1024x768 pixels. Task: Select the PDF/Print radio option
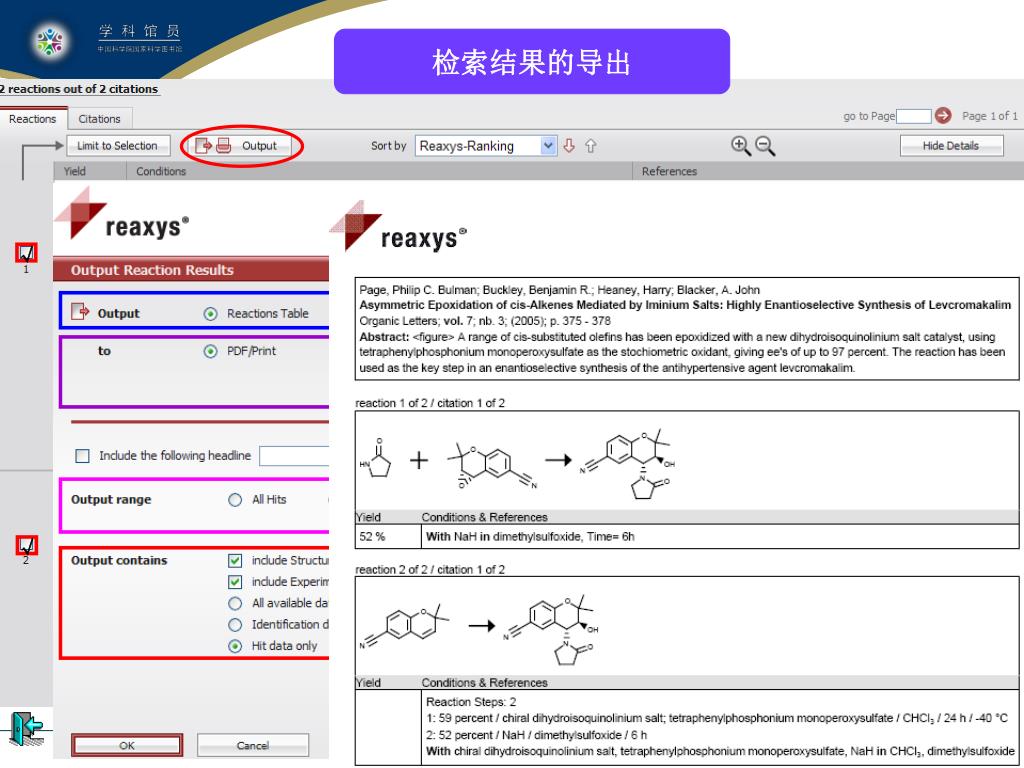(210, 351)
